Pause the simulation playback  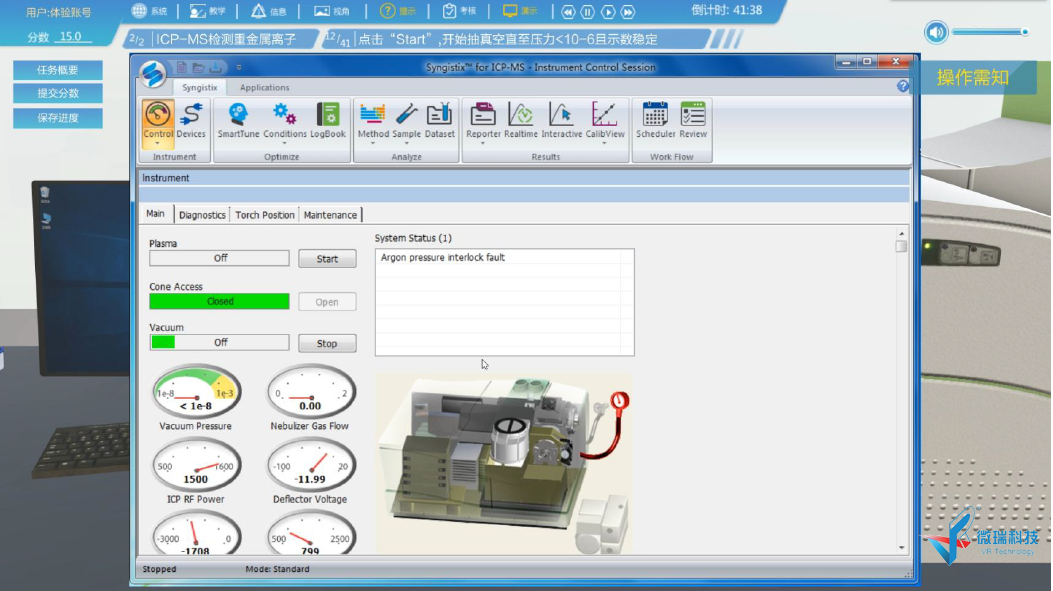coord(588,11)
